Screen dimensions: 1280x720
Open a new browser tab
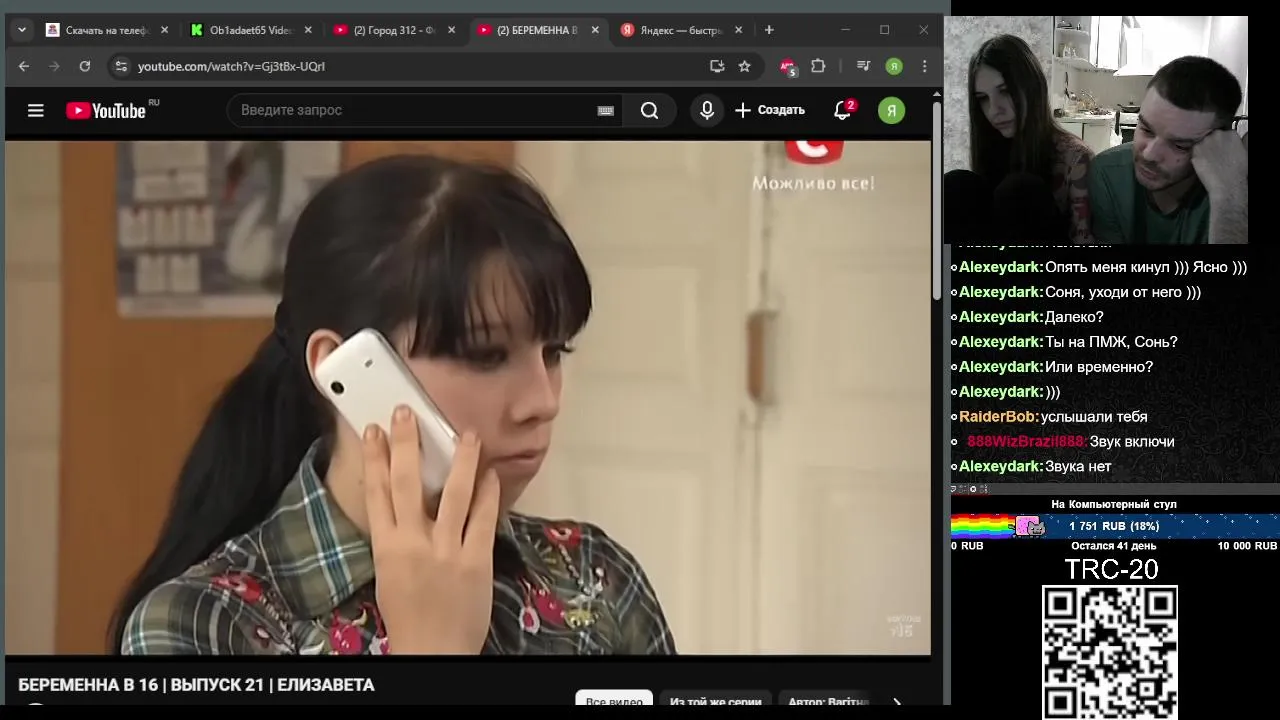click(x=769, y=30)
